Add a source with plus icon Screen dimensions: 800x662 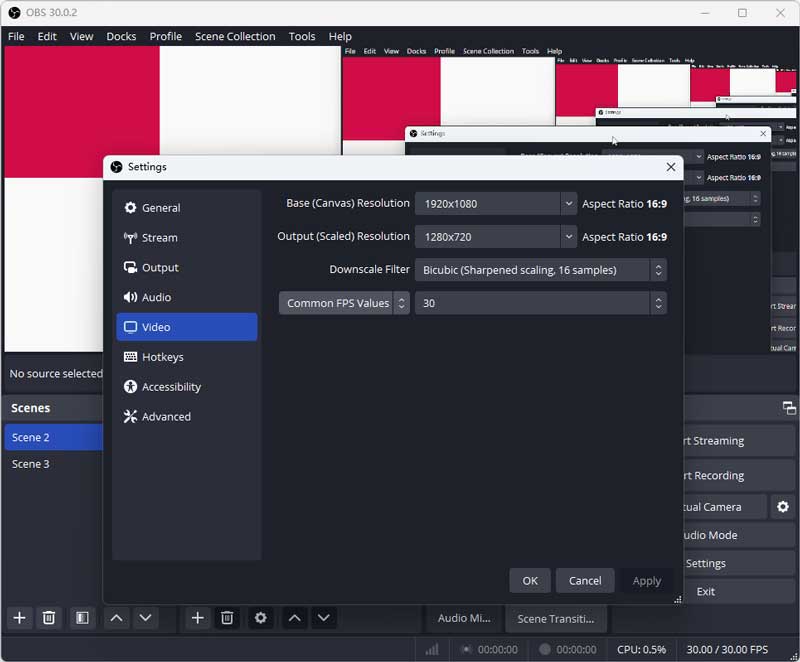coord(198,618)
